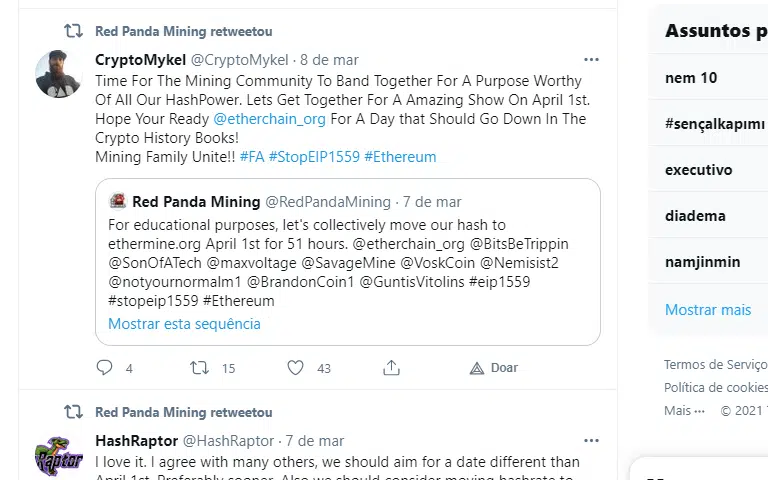Open the Red Panda Mining quoted avatar
Viewport: 768px width, 480px height.
(x=118, y=201)
